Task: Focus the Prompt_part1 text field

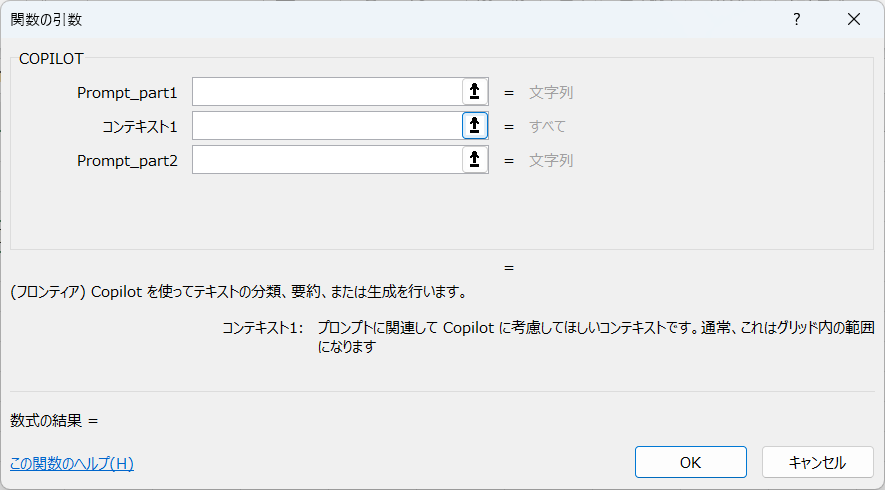Action: [327, 91]
